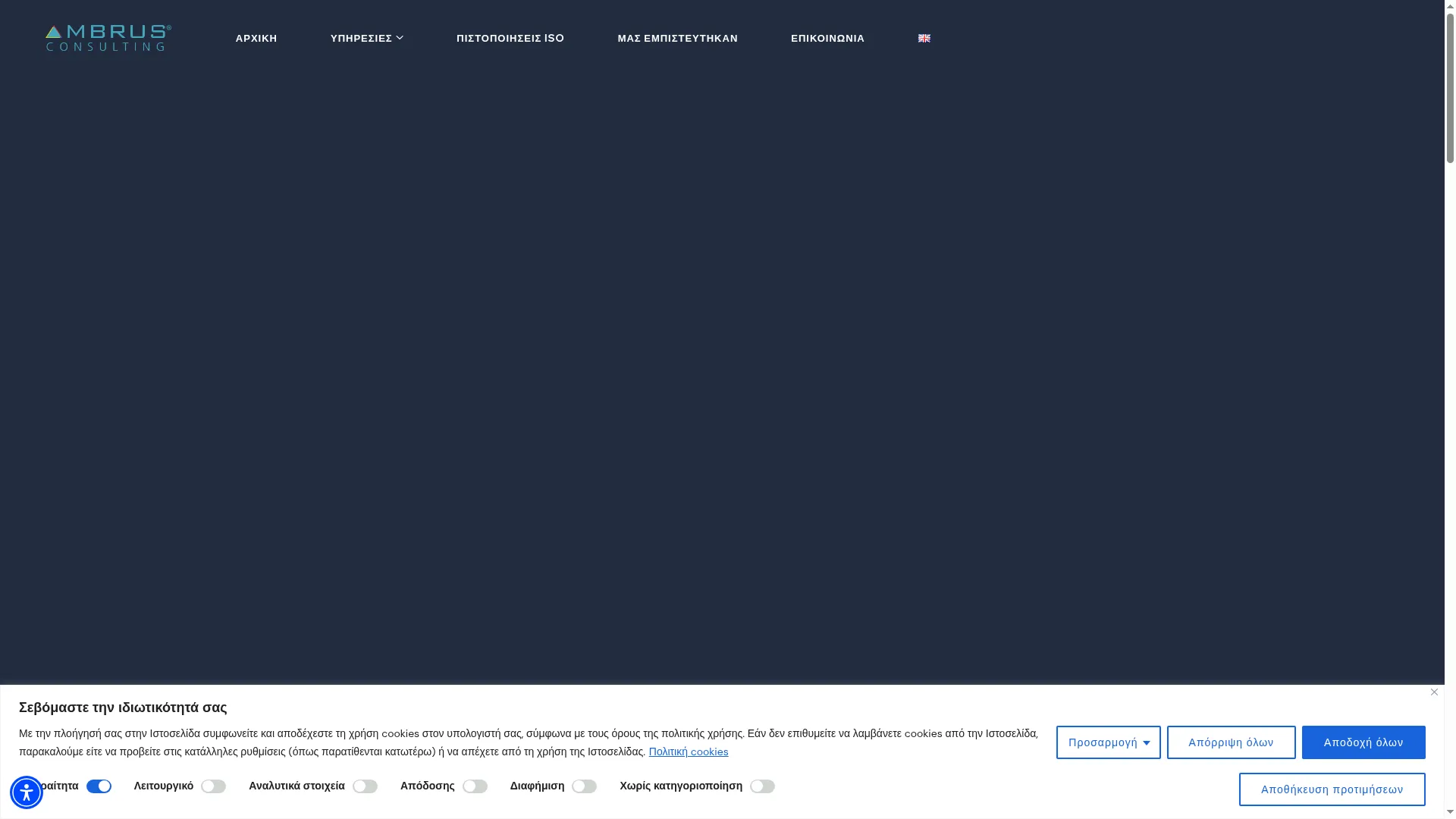Switch language via the English flag icon
This screenshot has width=1456, height=819.
click(x=924, y=38)
